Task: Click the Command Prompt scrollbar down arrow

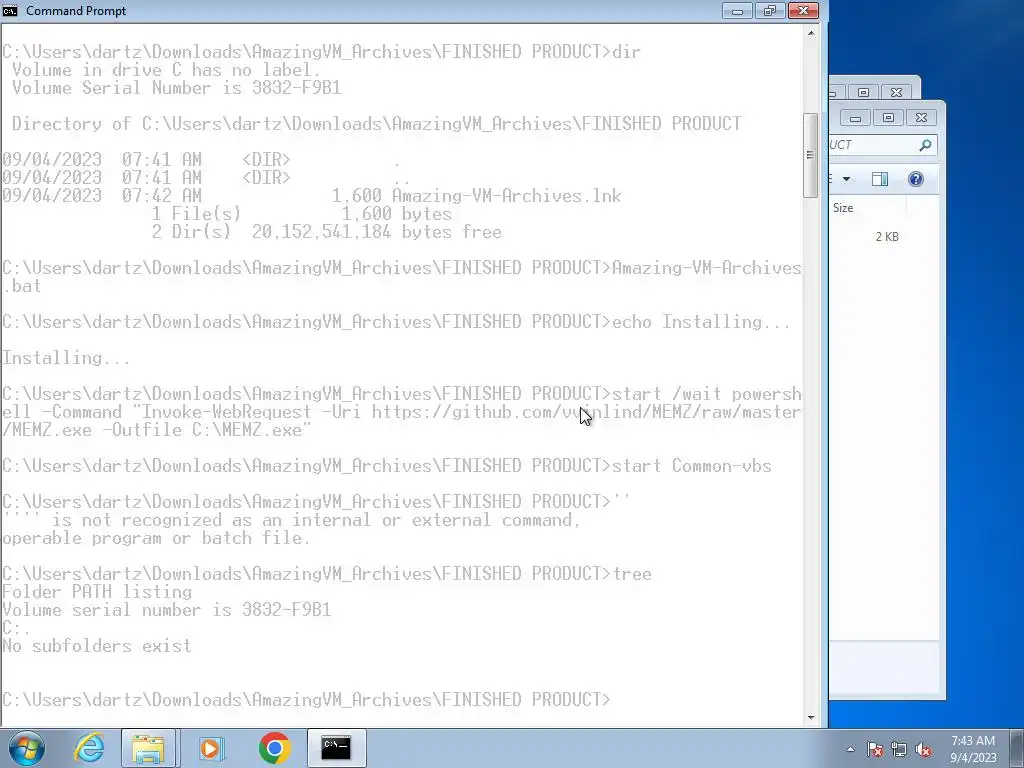Action: pyautogui.click(x=810, y=717)
